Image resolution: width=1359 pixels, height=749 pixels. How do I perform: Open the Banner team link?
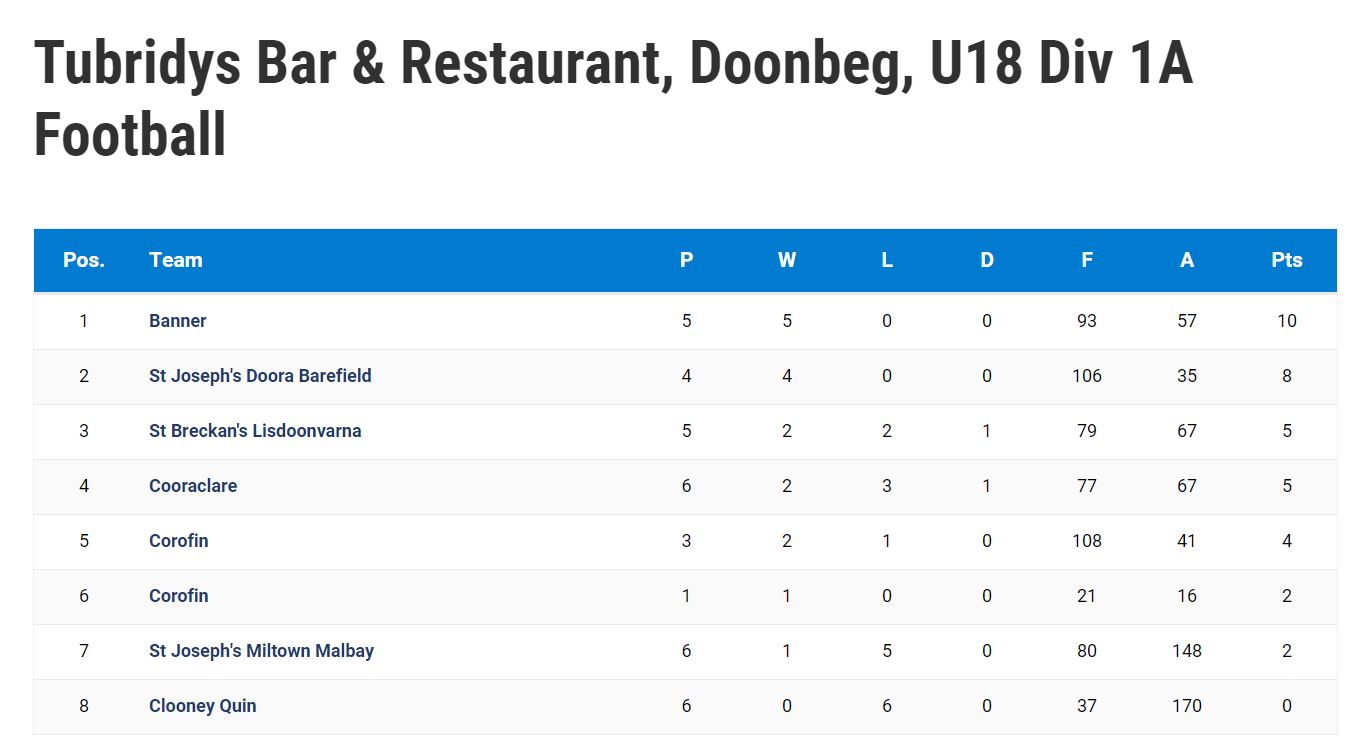[x=177, y=321]
